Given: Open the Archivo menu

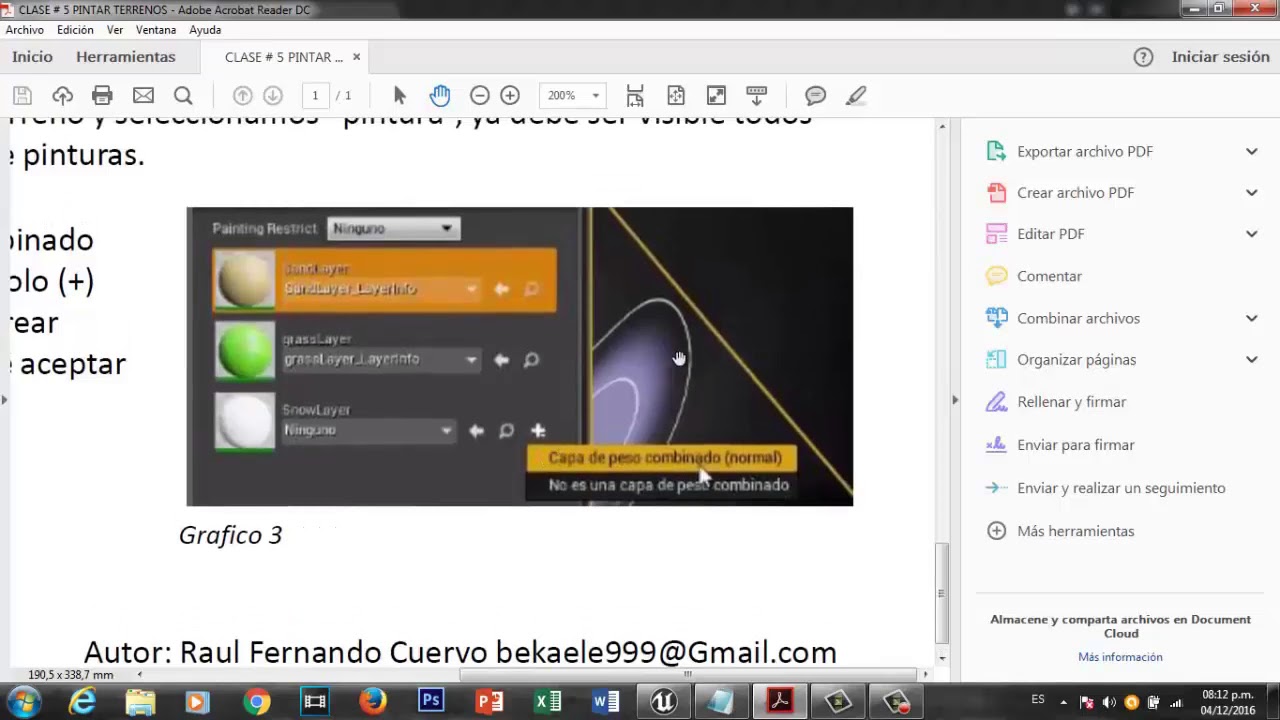Looking at the screenshot, I should click(x=25, y=30).
